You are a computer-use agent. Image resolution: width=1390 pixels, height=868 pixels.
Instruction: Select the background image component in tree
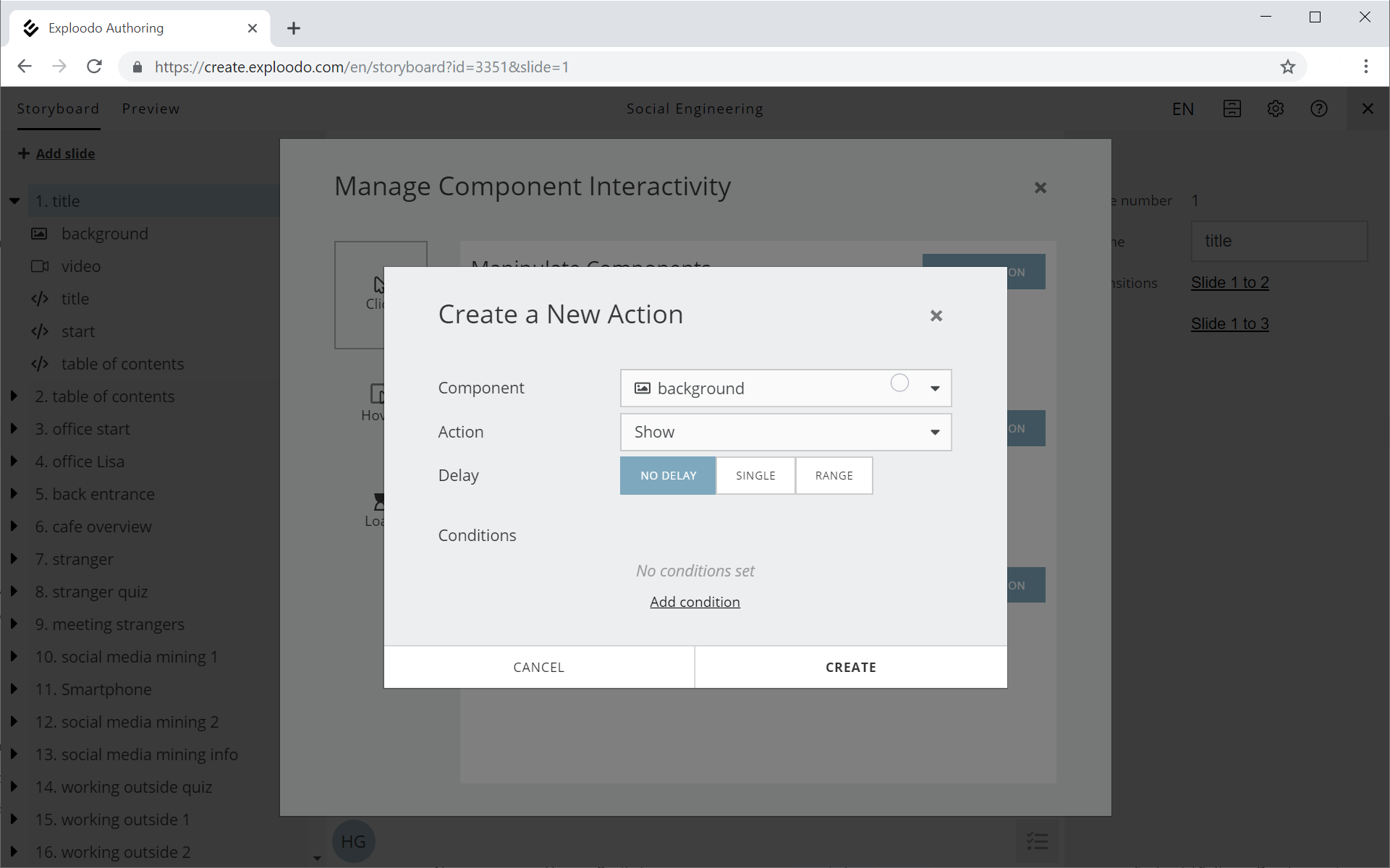click(104, 234)
